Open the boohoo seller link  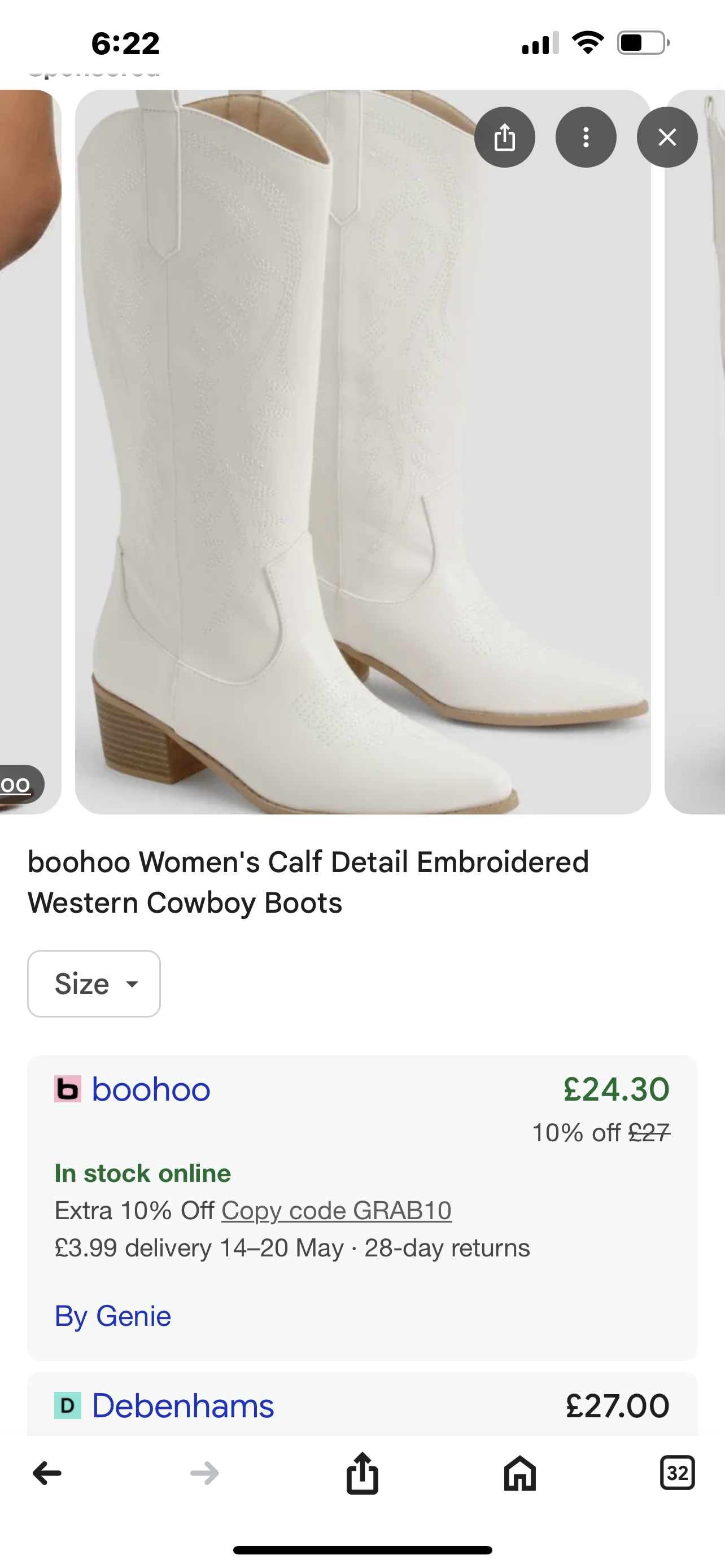click(x=151, y=1089)
